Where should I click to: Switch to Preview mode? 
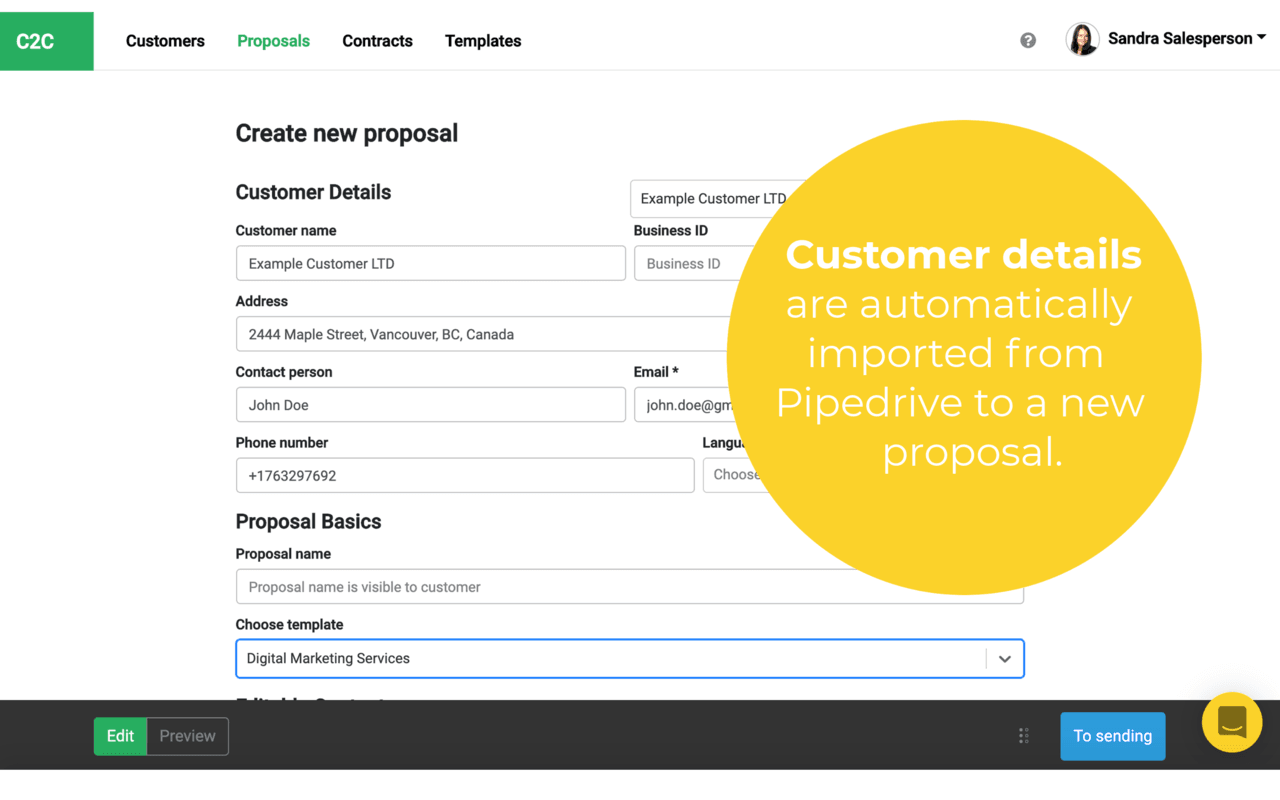coord(187,736)
